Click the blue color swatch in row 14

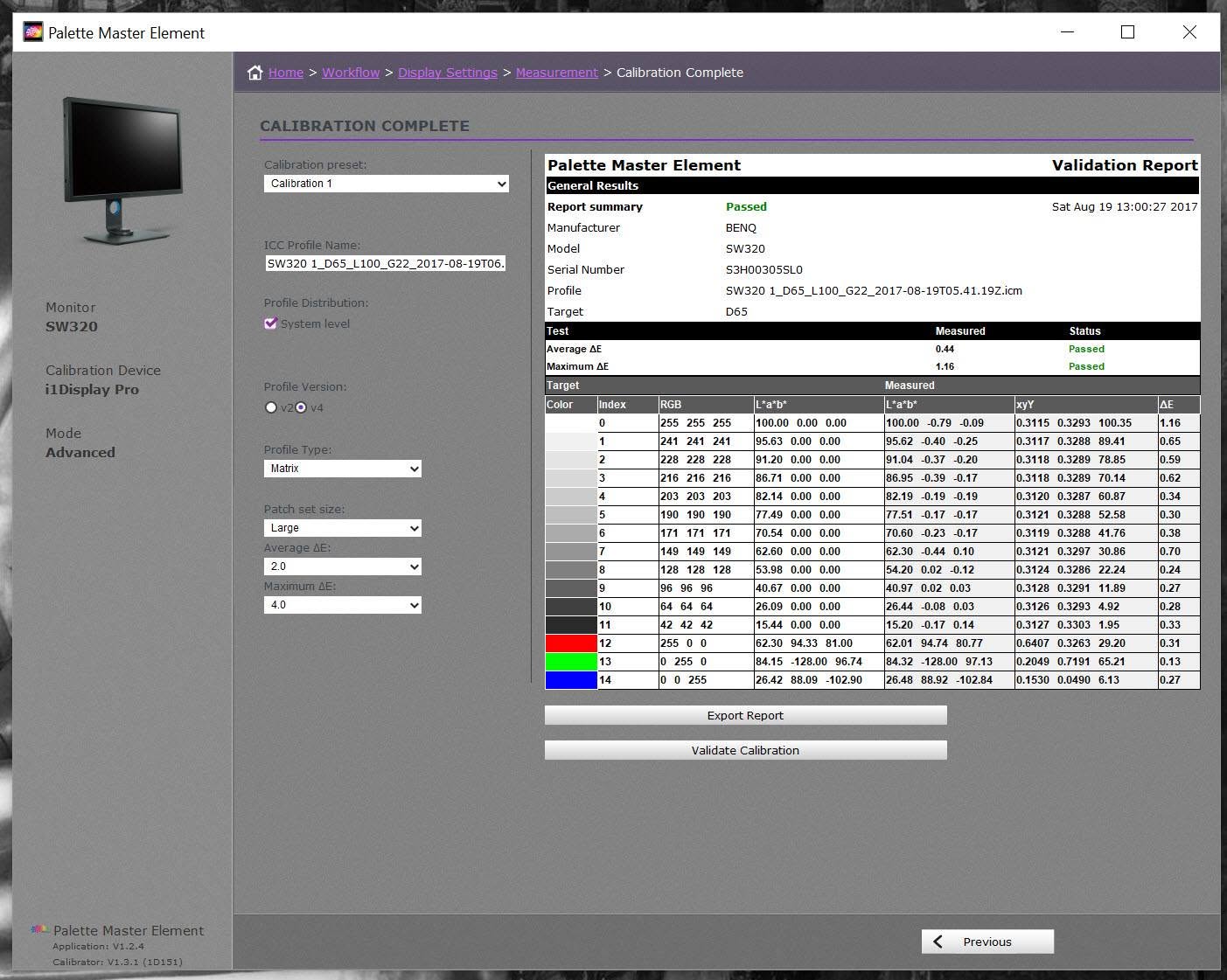[571, 680]
